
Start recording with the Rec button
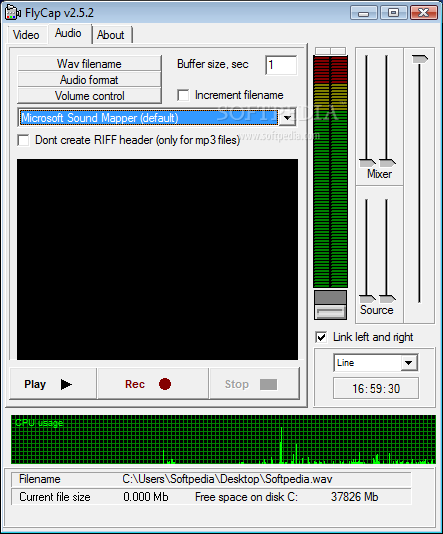pyautogui.click(x=153, y=384)
